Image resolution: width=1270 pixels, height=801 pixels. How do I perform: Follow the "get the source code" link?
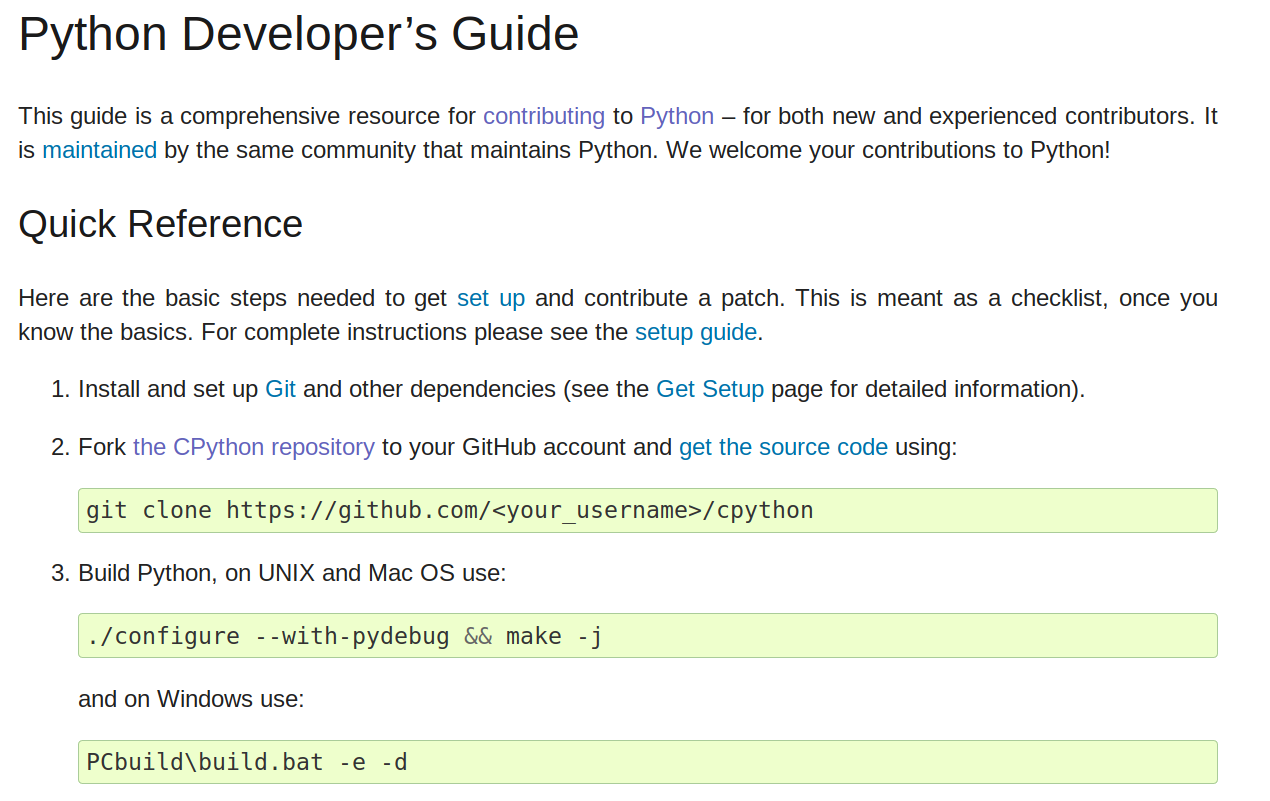pos(783,447)
